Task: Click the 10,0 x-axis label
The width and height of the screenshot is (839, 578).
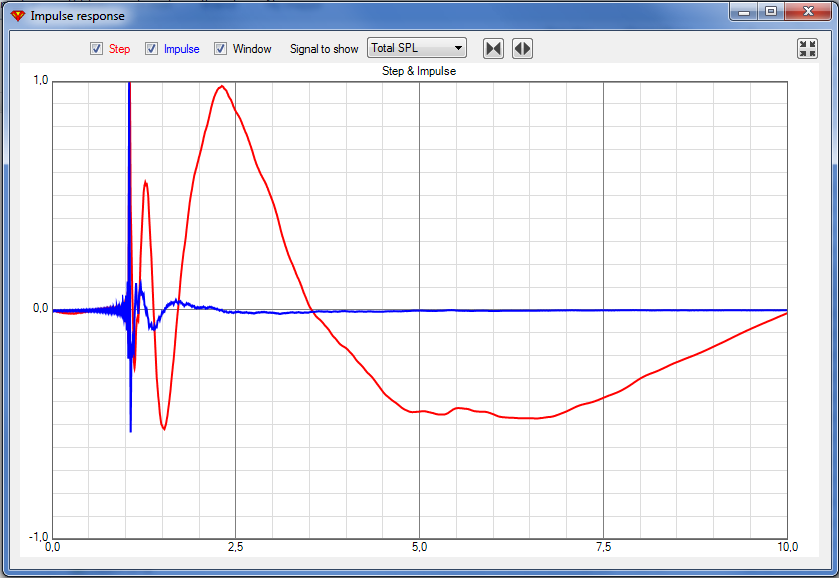Action: coord(787,547)
